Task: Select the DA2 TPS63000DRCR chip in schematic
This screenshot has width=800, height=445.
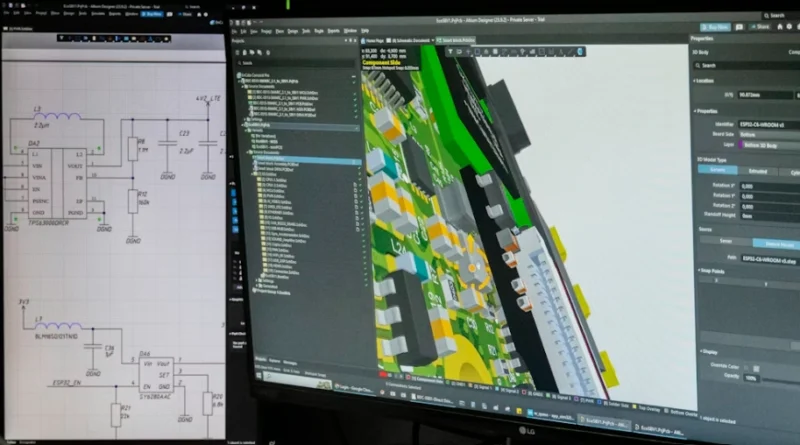Action: click(58, 183)
